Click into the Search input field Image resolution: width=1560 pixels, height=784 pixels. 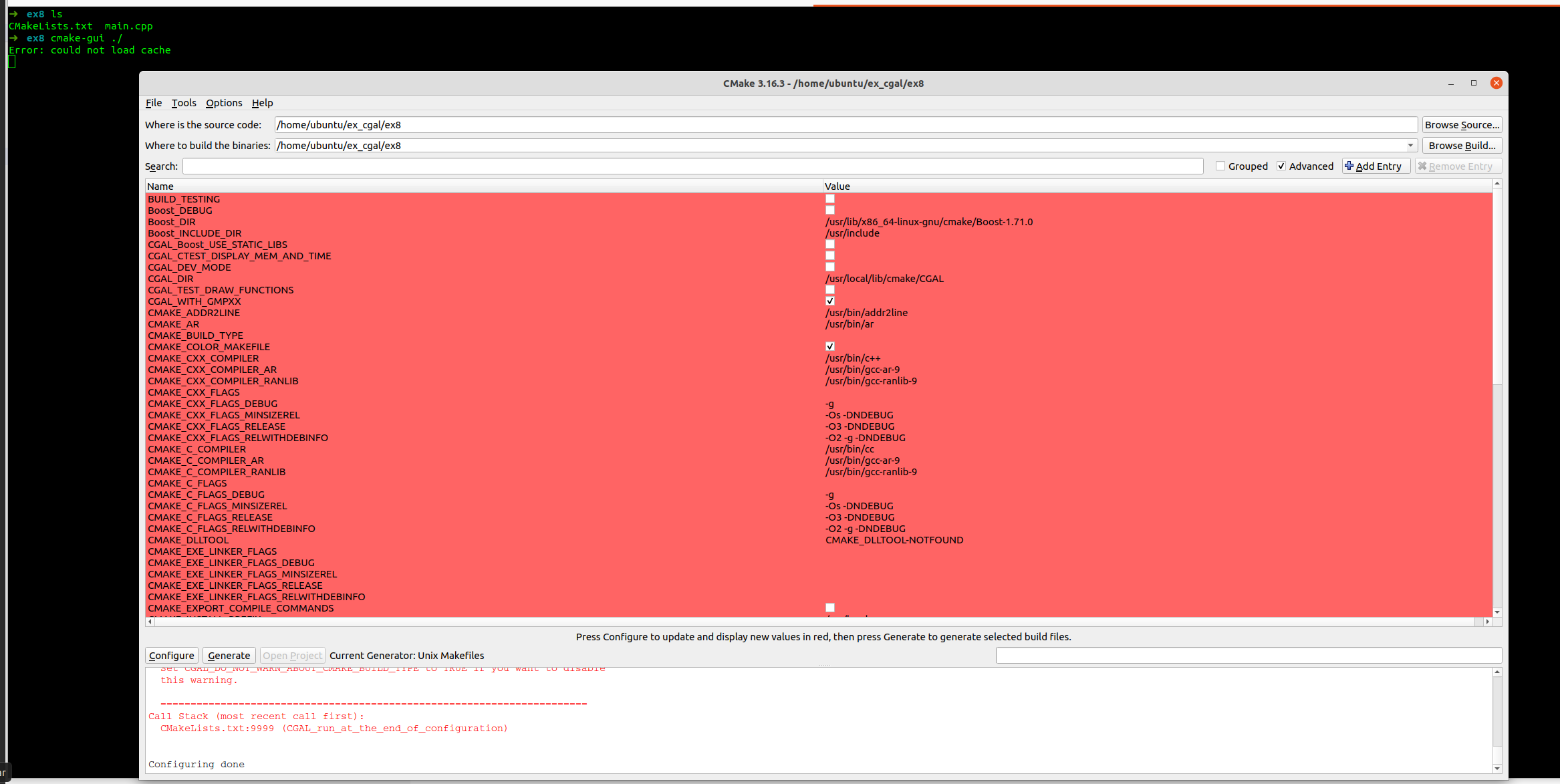692,166
